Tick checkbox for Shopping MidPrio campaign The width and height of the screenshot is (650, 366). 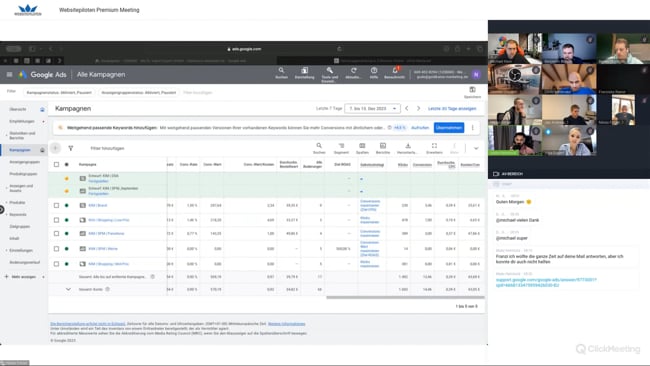pos(56,264)
